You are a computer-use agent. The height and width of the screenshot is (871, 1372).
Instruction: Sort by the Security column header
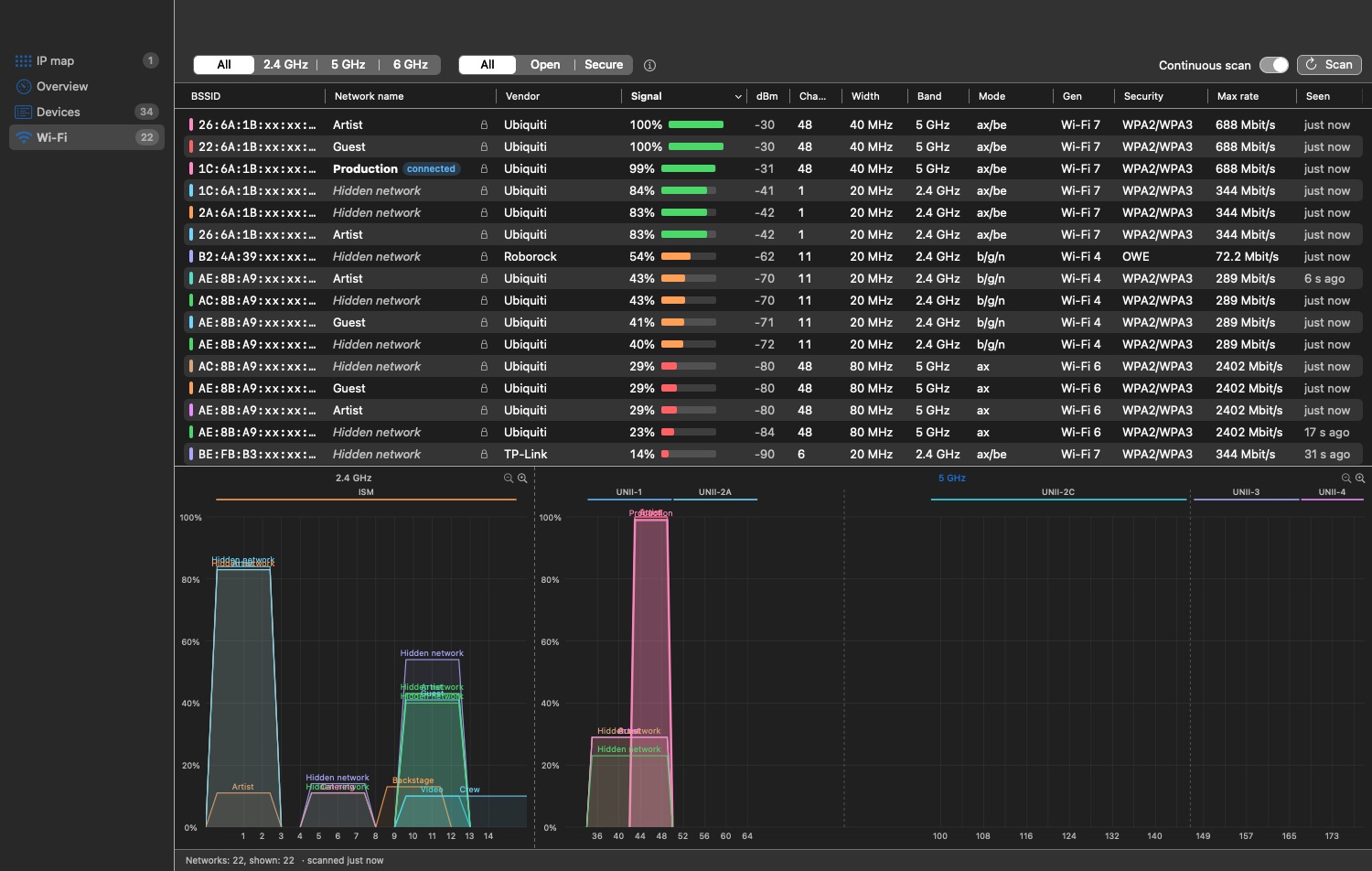pos(1160,96)
